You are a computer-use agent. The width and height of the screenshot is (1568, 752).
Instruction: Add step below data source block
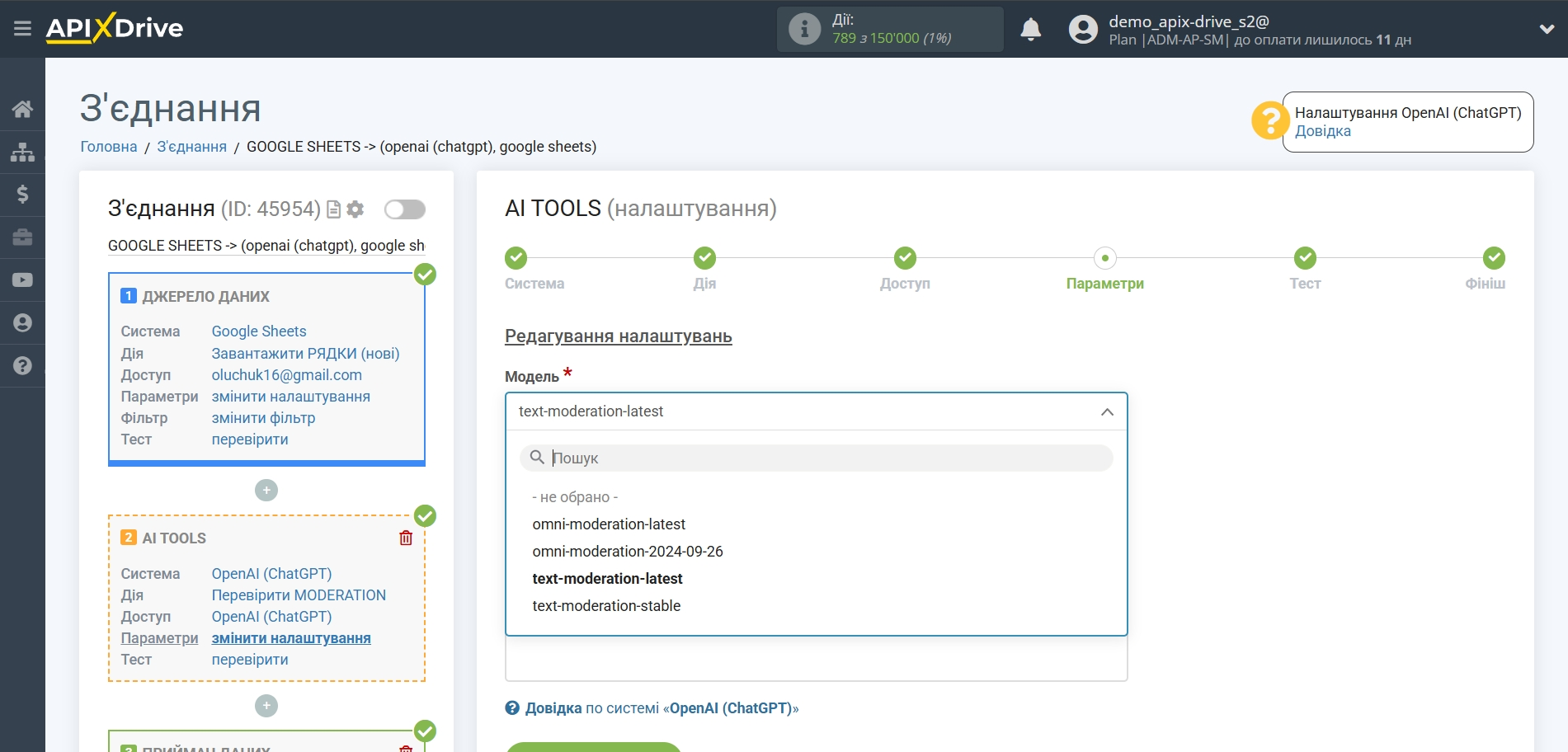click(x=266, y=491)
